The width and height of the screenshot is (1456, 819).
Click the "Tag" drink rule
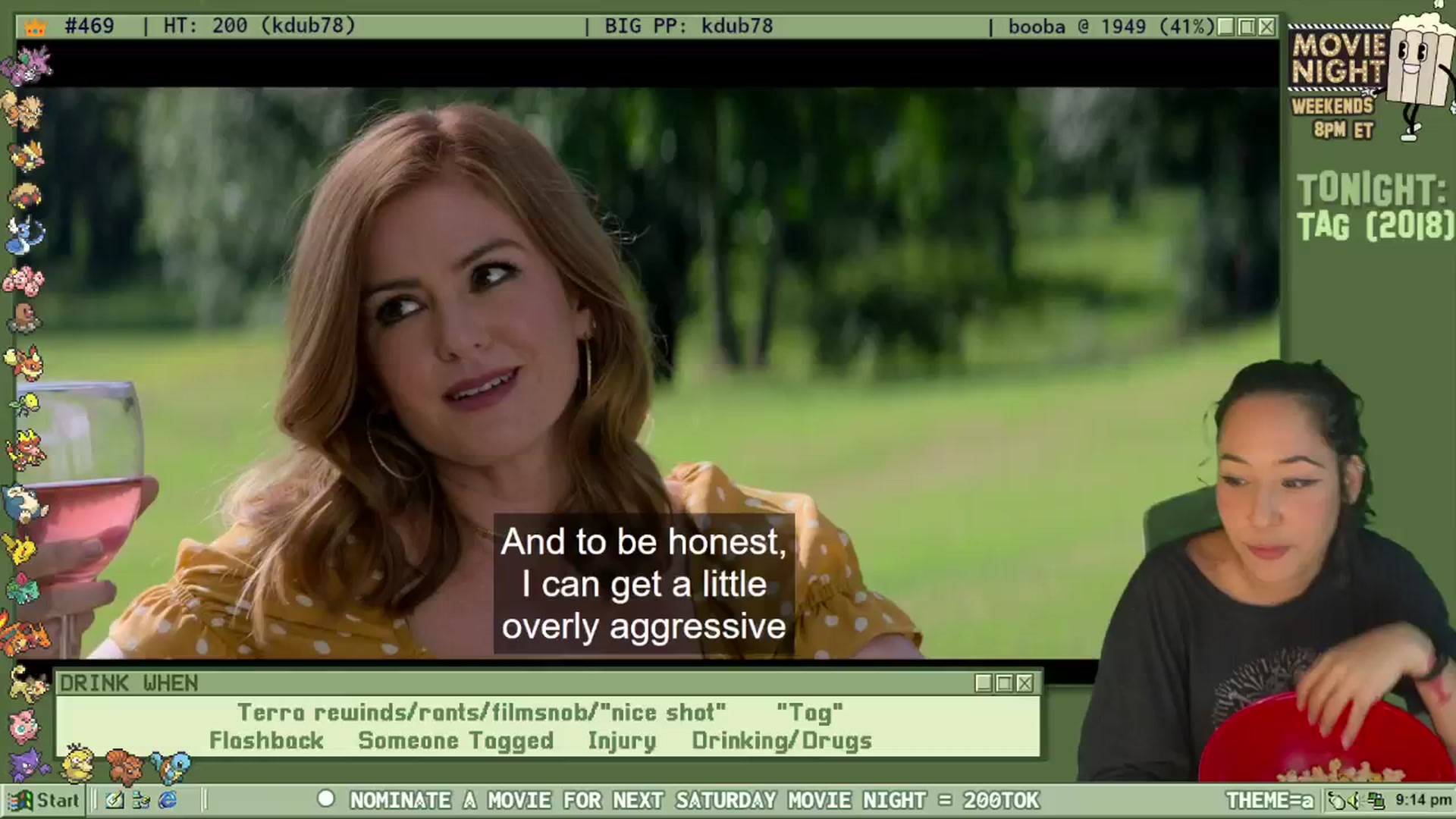[x=810, y=713]
